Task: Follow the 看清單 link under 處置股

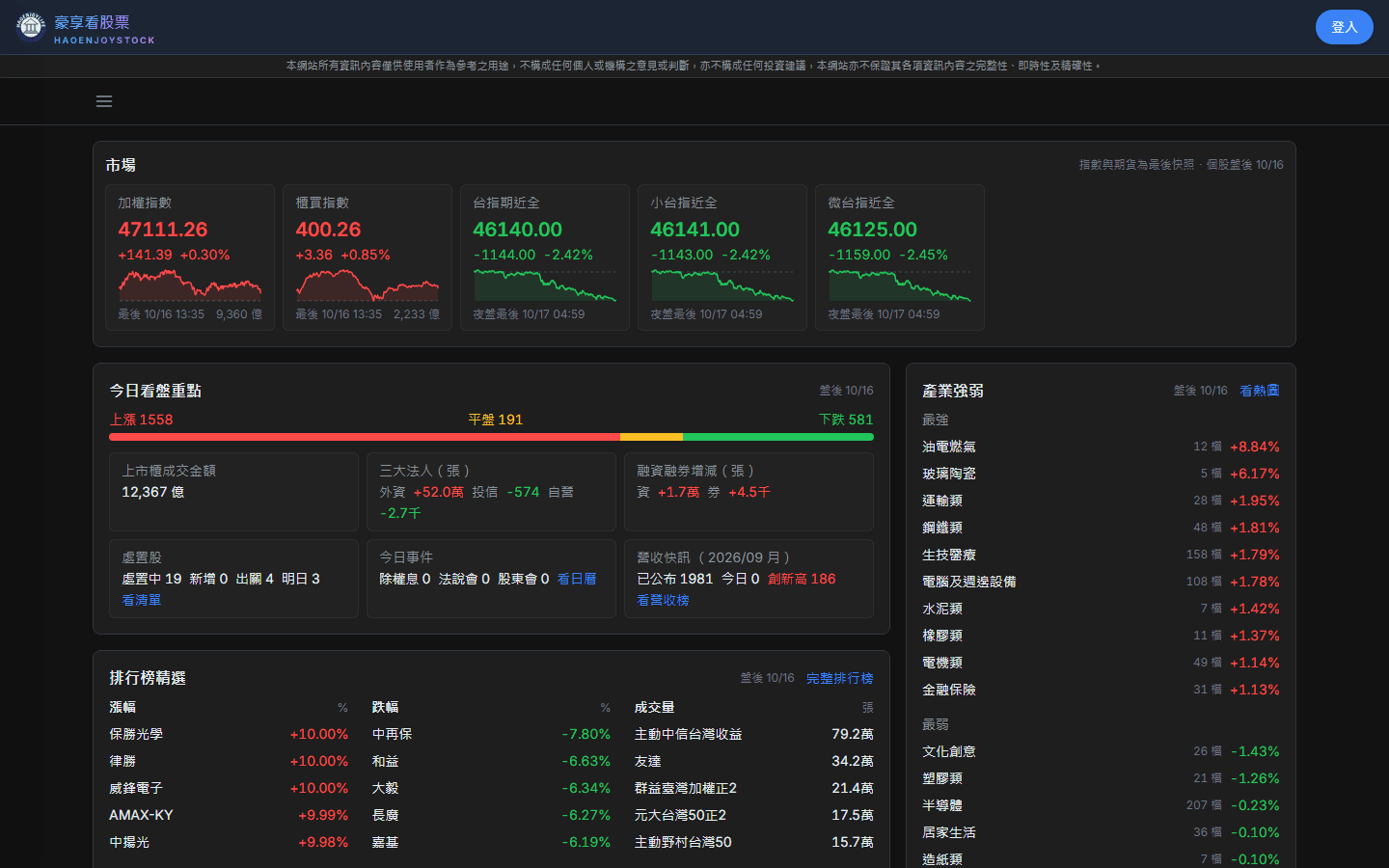Action: click(142, 600)
